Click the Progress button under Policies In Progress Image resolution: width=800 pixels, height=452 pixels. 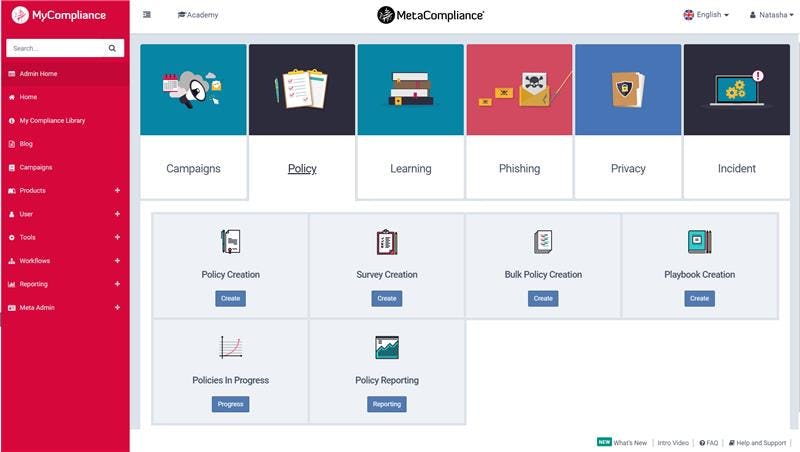coord(231,404)
